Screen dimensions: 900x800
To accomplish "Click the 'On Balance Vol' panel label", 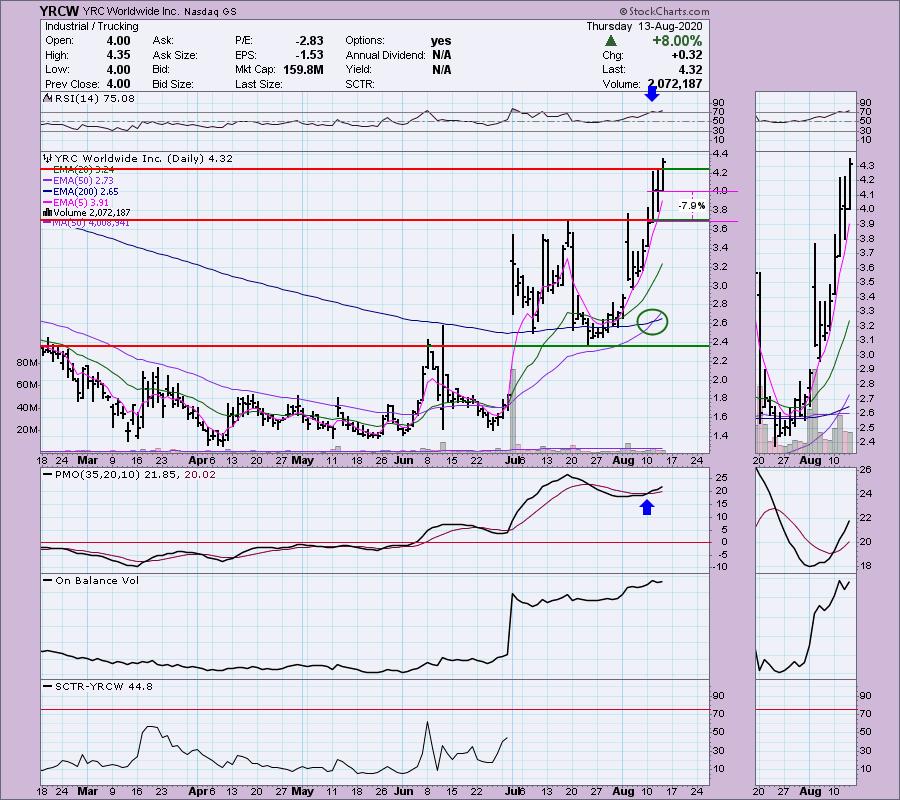I will pyautogui.click(x=97, y=581).
